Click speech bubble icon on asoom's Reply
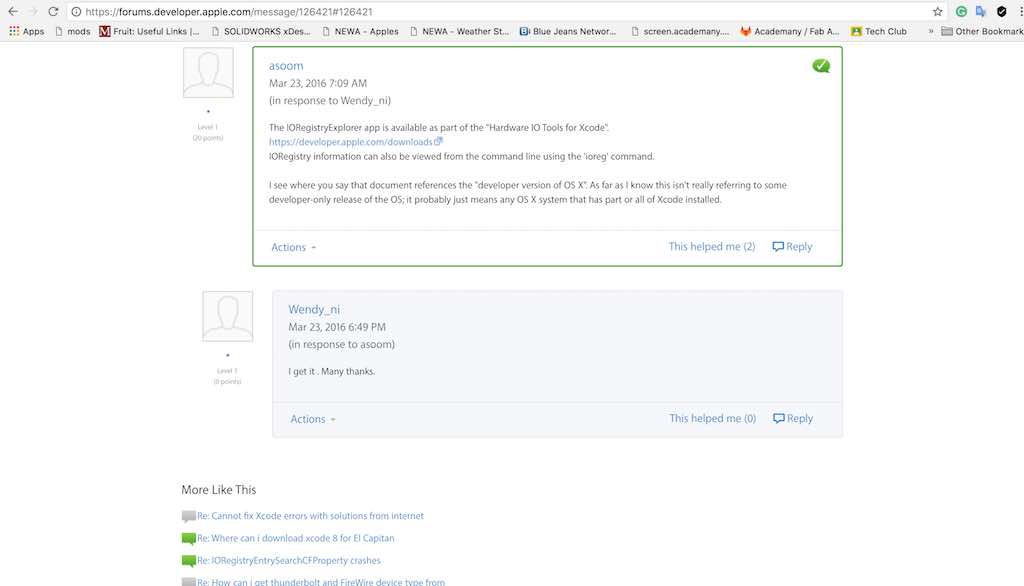The image size is (1024, 586). (x=778, y=246)
